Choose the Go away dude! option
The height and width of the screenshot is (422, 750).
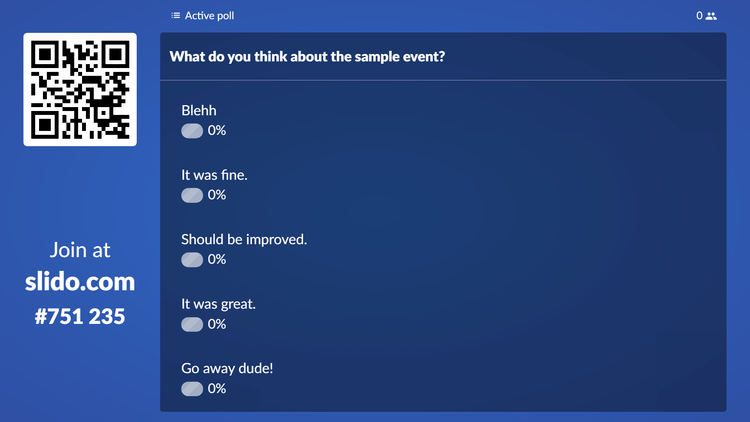point(227,368)
